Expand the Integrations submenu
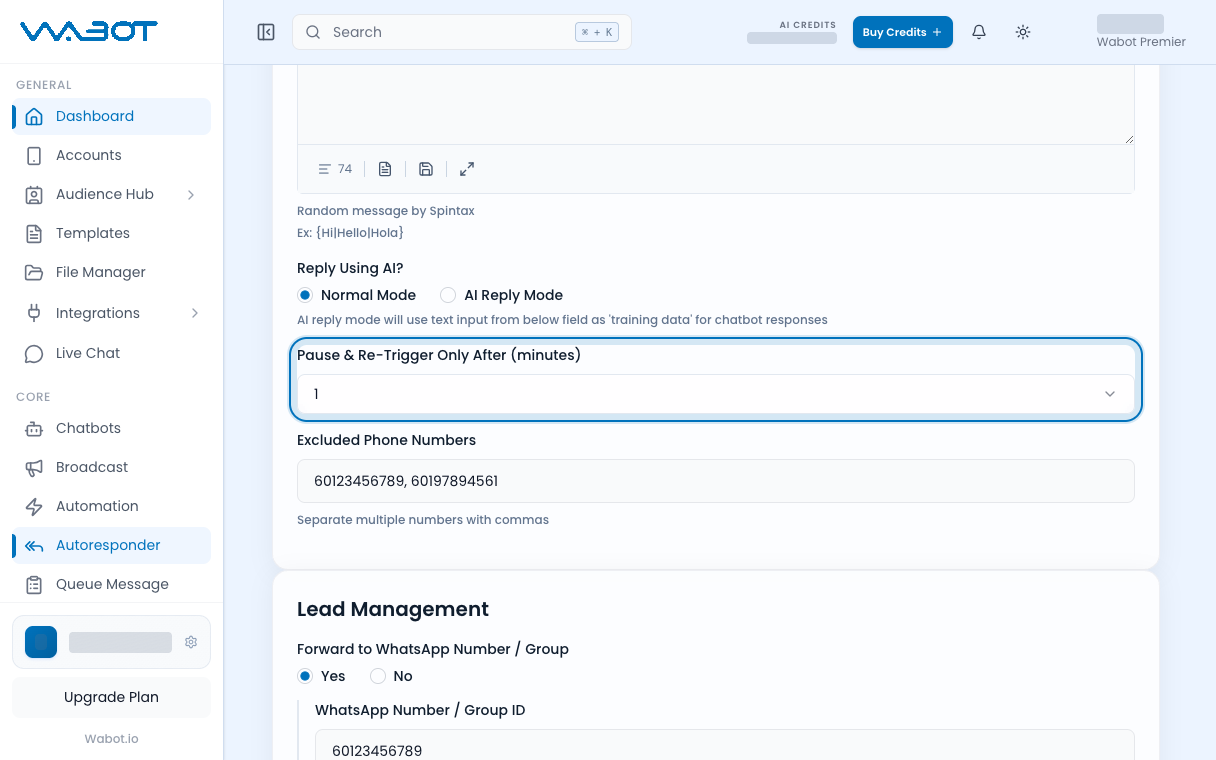This screenshot has height=760, width=1216. (195, 313)
